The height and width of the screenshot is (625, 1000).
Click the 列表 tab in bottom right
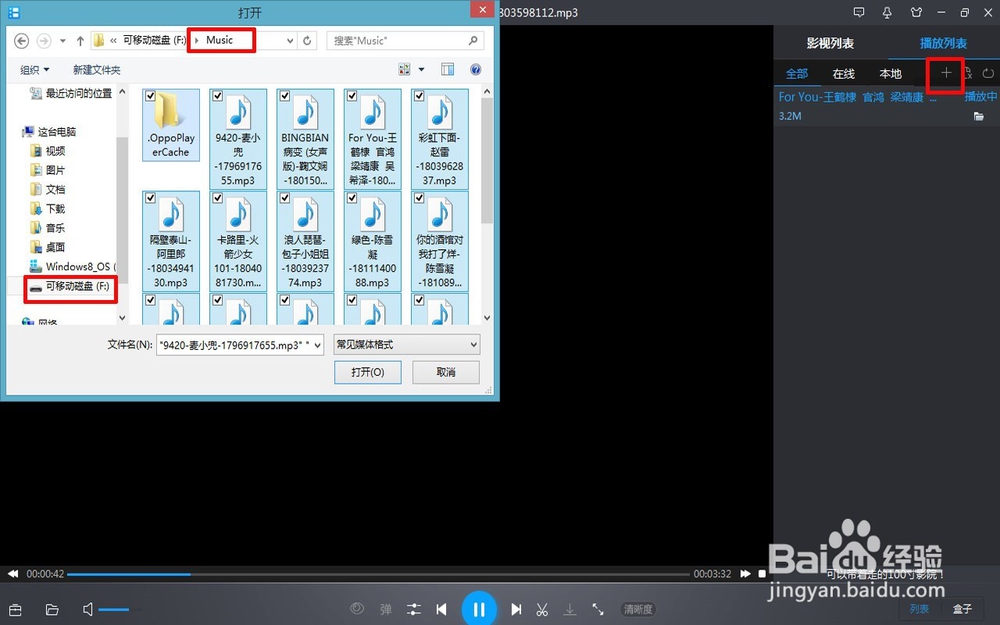click(x=920, y=609)
